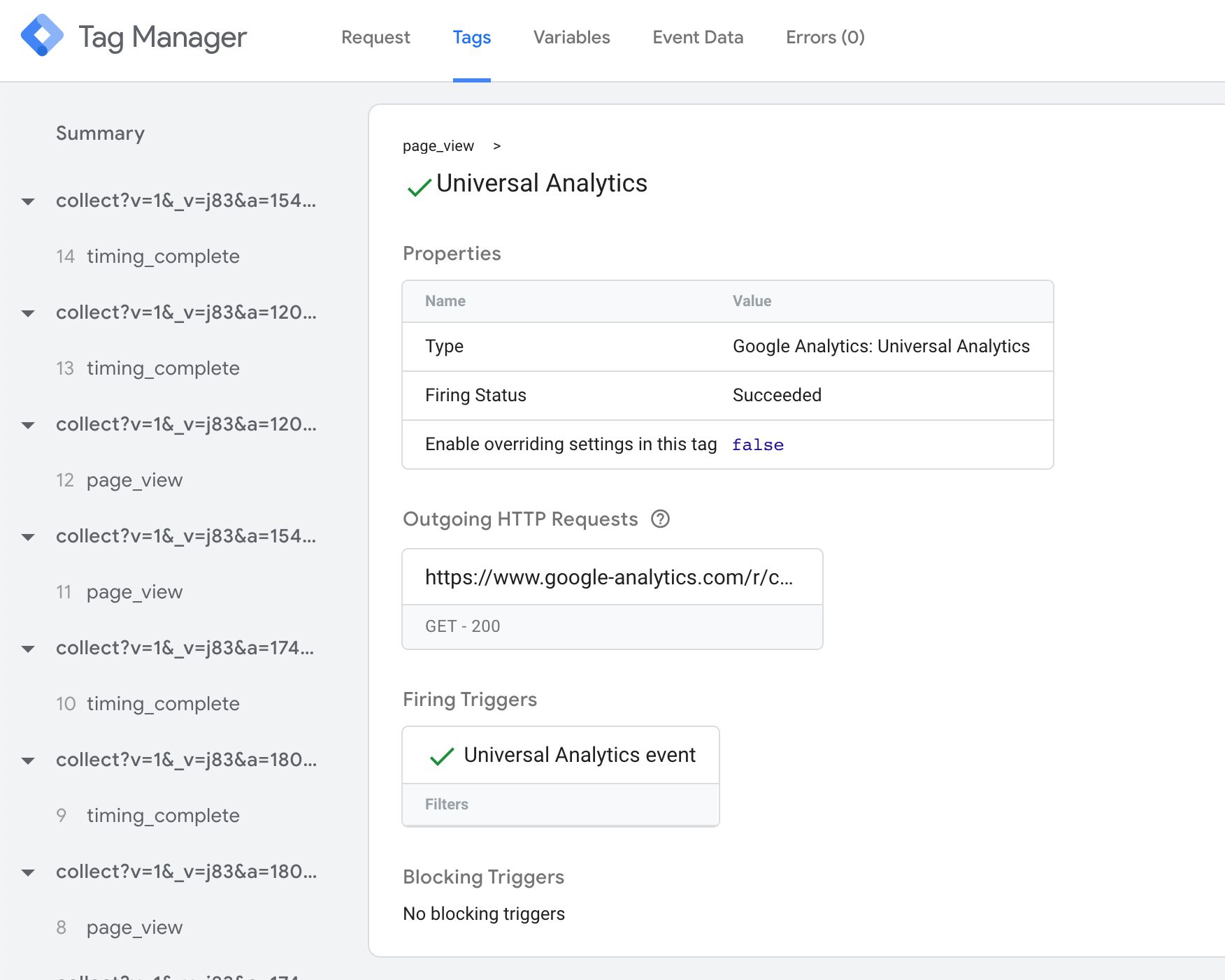Click the Tag Manager logo icon
This screenshot has height=980, width=1225.
point(42,36)
